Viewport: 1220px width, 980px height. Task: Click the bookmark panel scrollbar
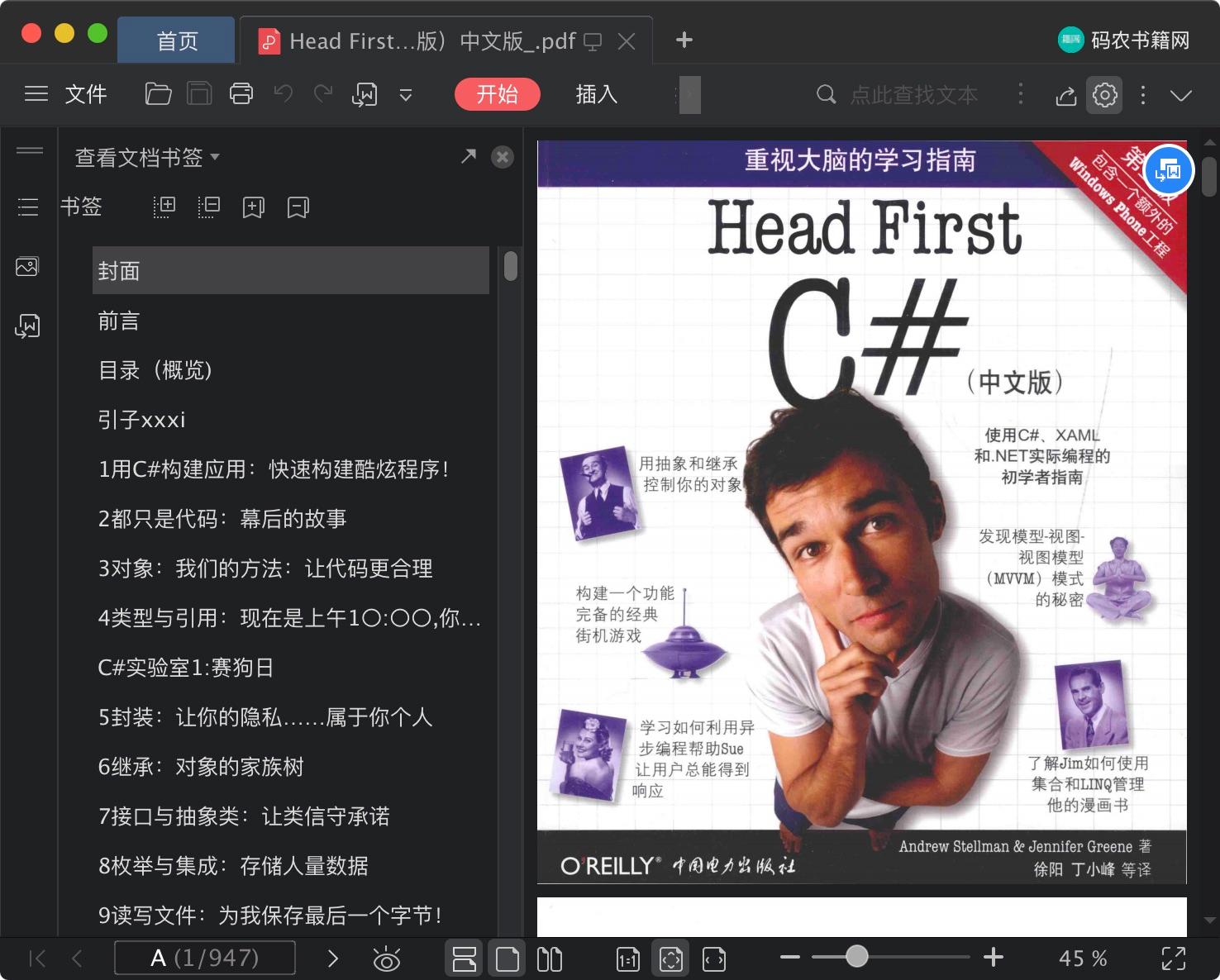[x=511, y=266]
